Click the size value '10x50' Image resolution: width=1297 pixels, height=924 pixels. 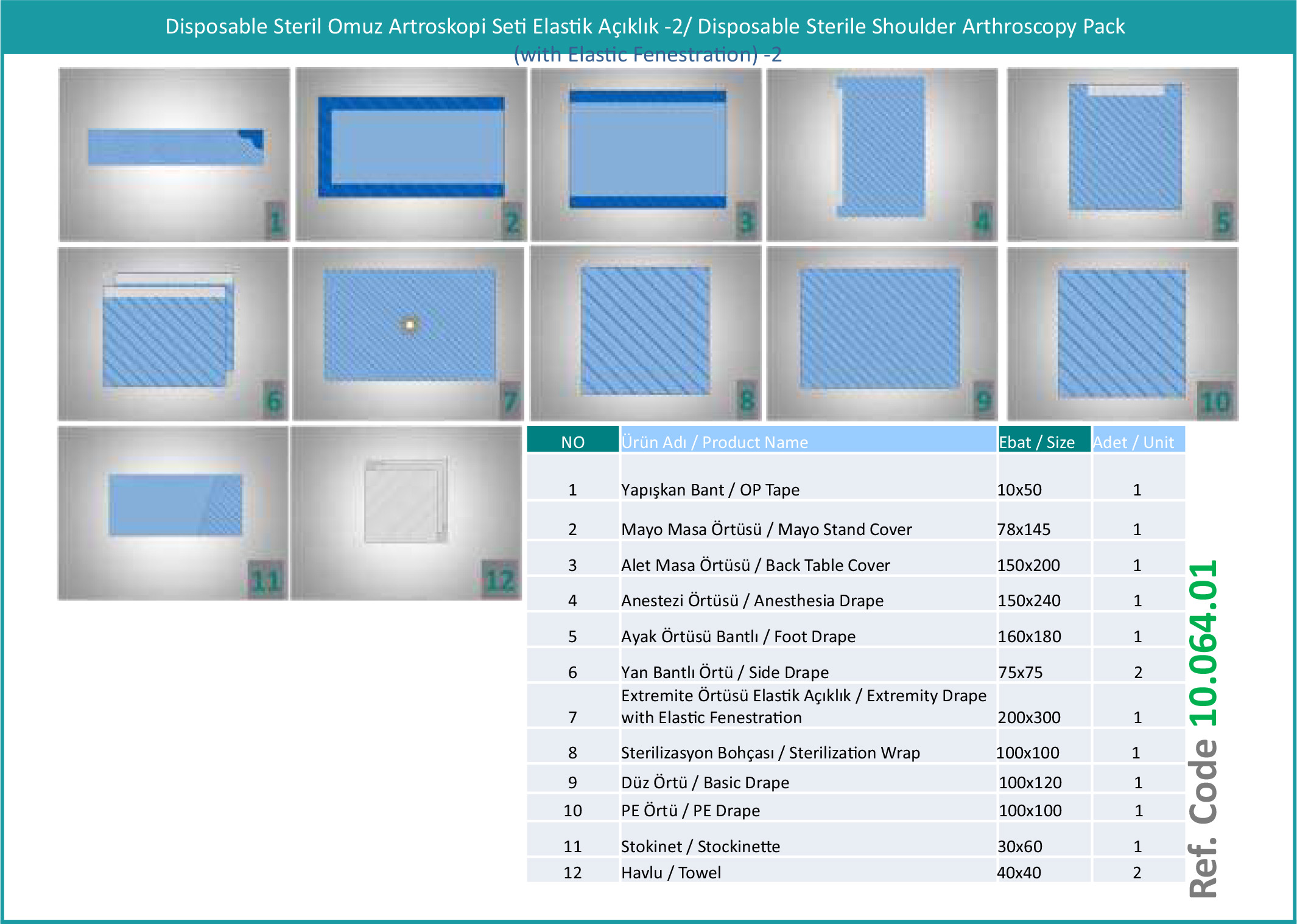click(1019, 489)
